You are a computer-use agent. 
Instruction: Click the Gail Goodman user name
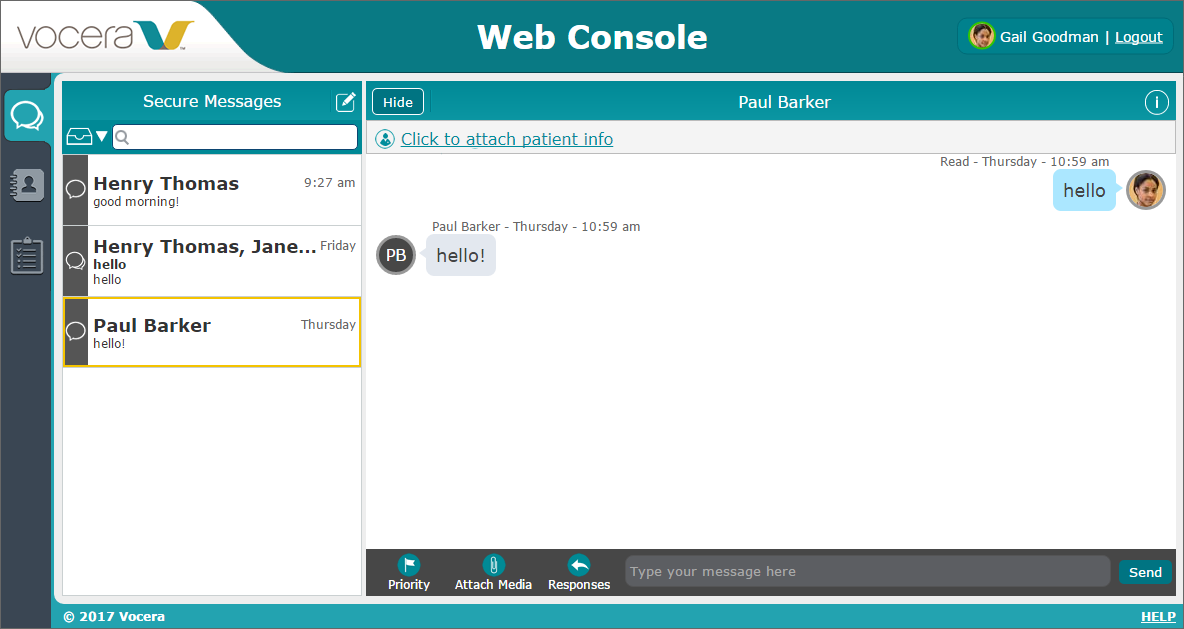(1049, 37)
